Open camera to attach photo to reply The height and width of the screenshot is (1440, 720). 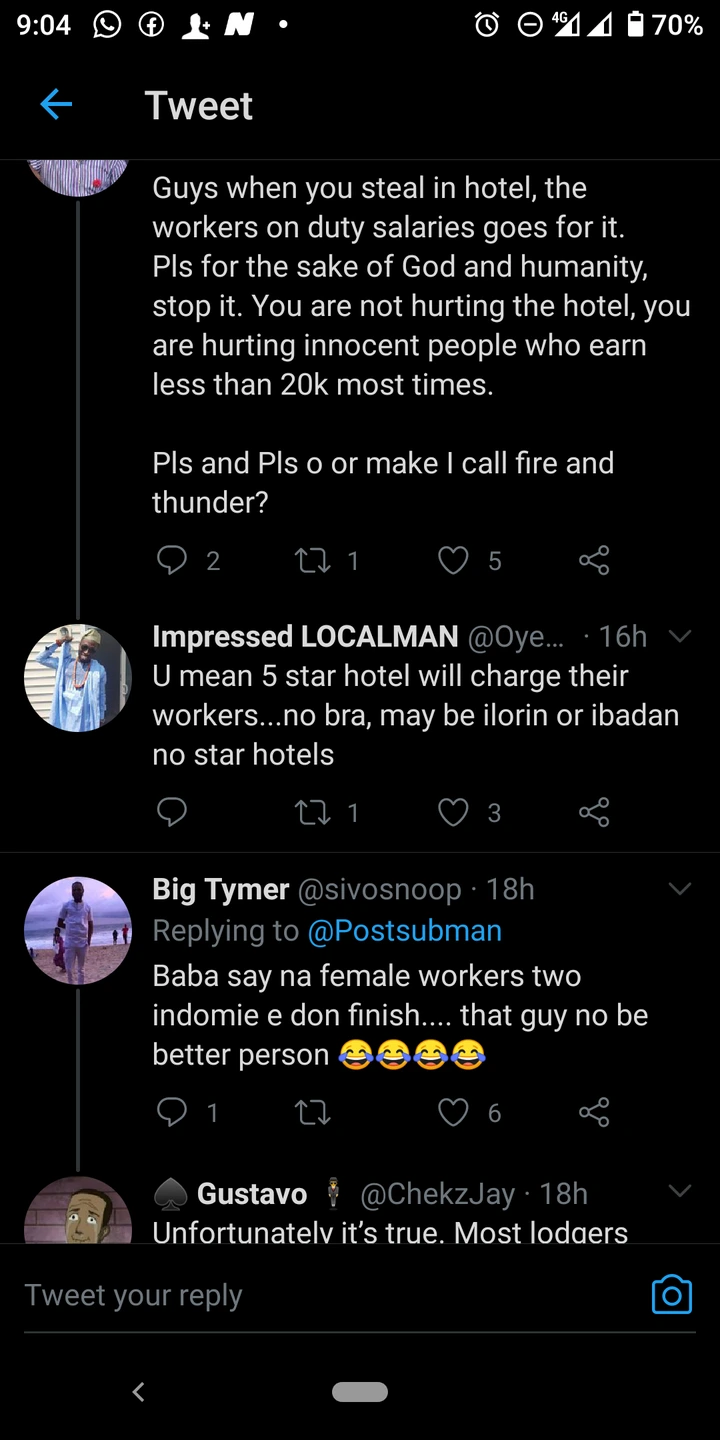[x=671, y=1294]
